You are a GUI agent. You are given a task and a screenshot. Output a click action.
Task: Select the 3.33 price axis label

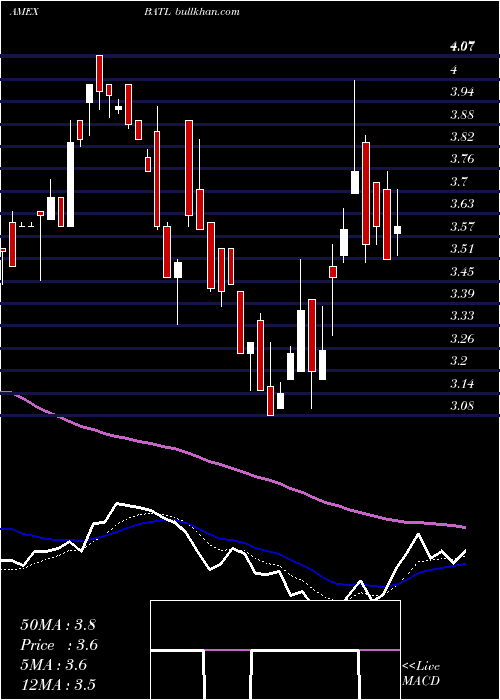(462, 316)
